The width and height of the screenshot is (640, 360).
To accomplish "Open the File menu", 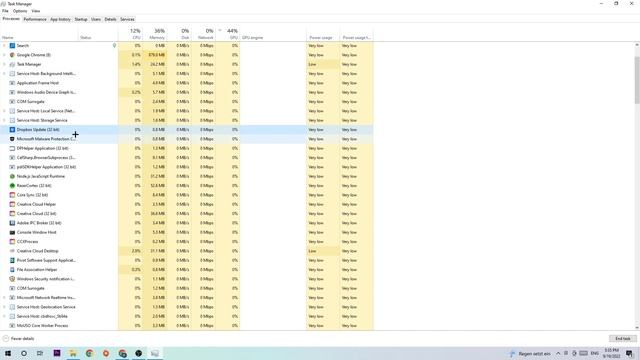I will [x=5, y=11].
